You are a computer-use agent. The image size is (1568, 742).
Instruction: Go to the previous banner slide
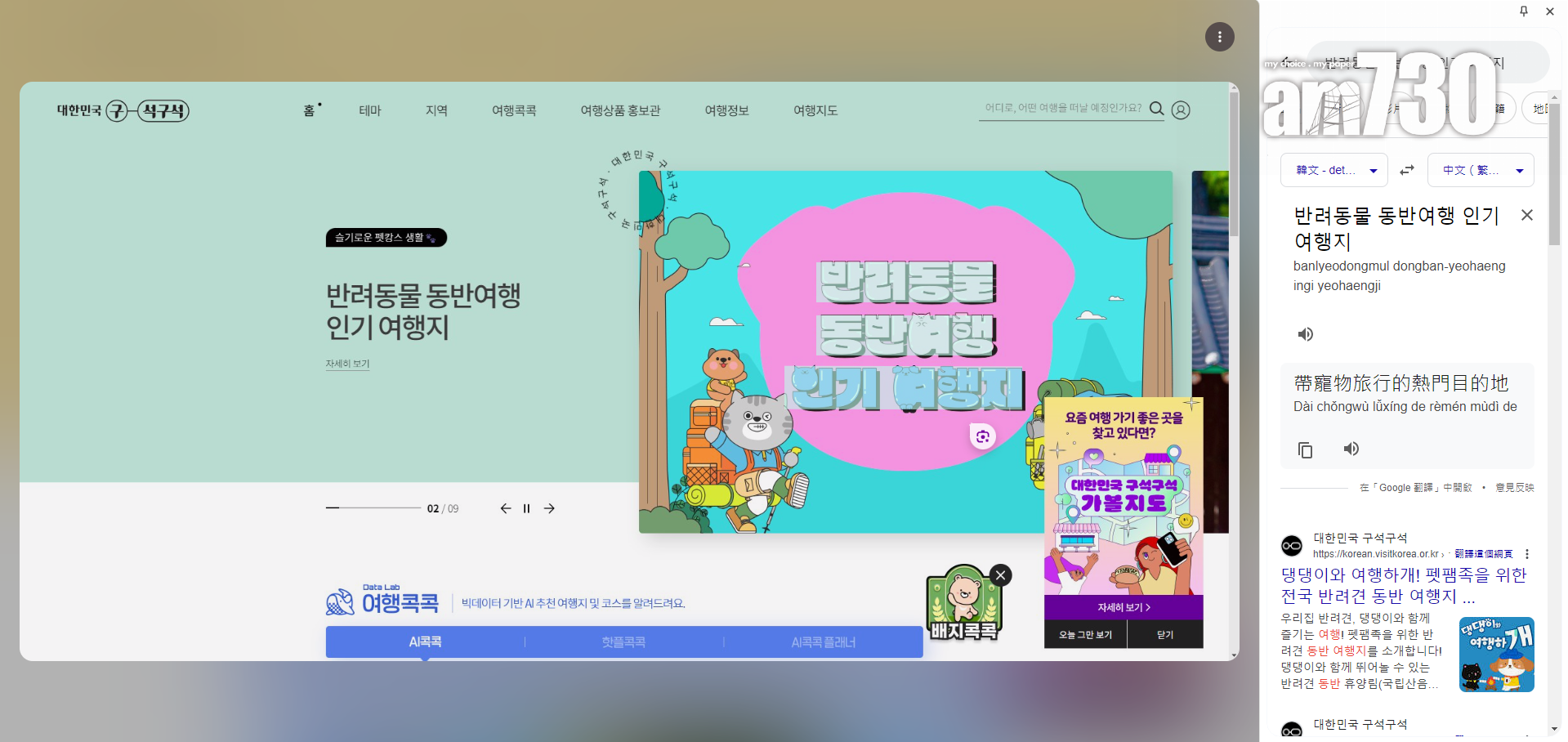pos(506,508)
